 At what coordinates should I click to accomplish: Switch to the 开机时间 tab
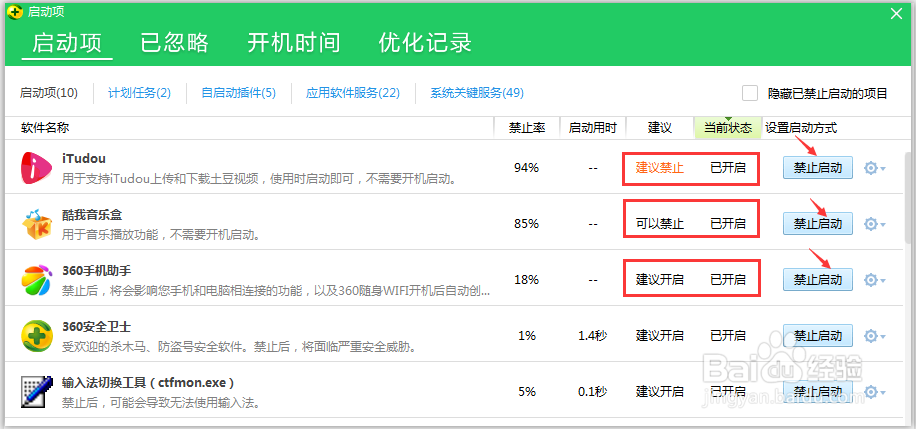pos(294,43)
